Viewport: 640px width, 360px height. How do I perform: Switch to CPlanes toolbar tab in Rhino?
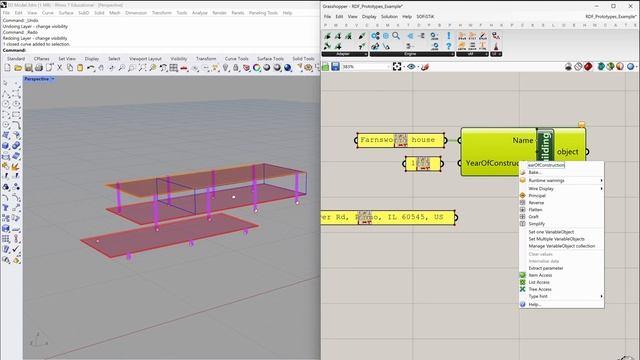pyautogui.click(x=42, y=59)
